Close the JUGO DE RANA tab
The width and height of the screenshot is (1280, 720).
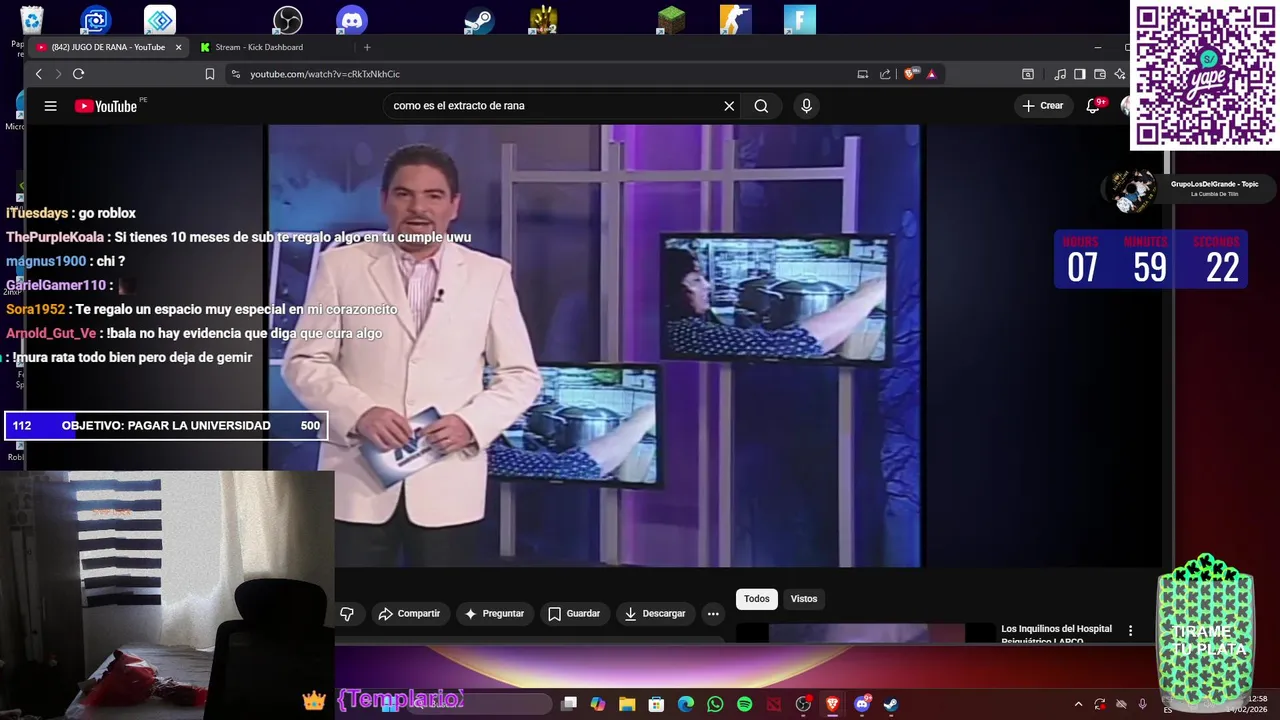[x=179, y=47]
